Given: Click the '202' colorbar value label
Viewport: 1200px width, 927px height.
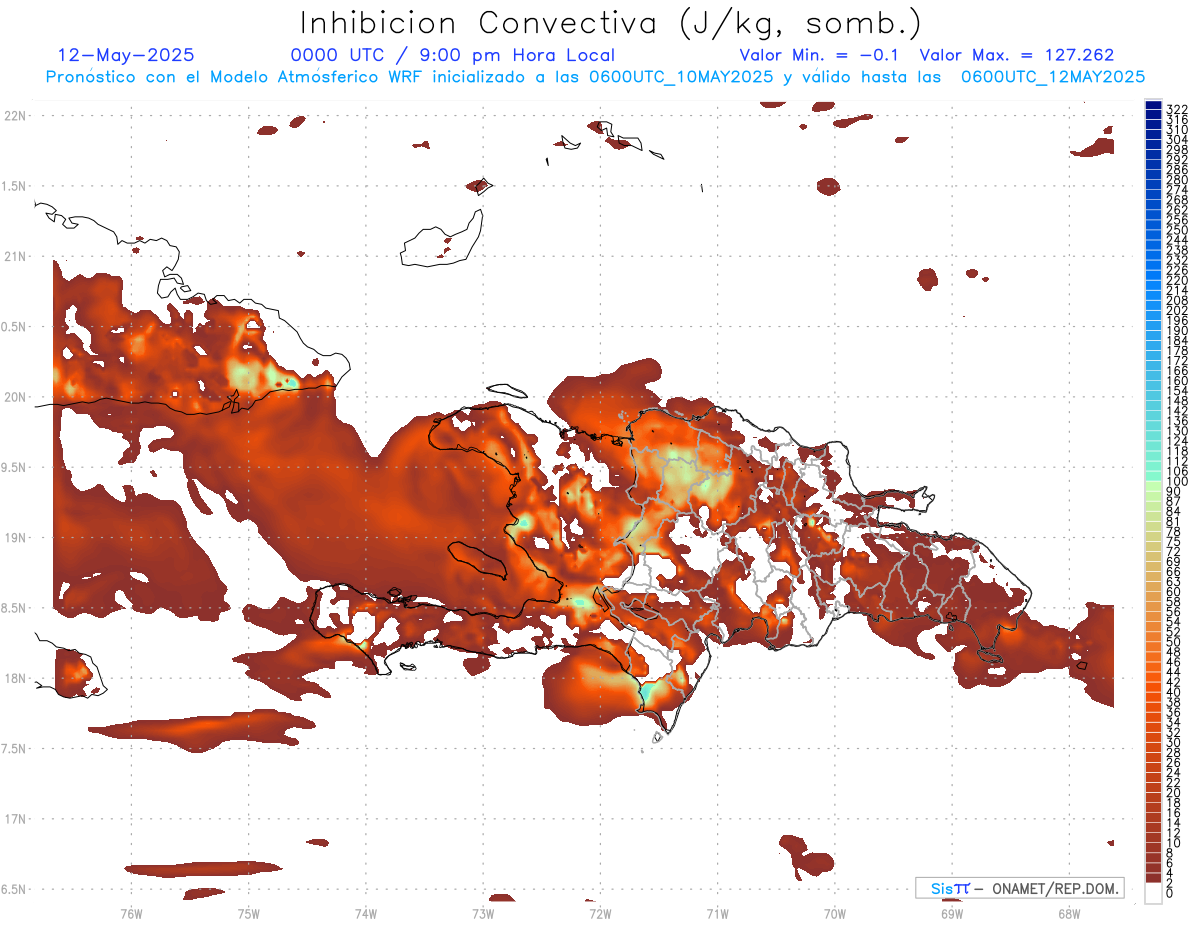Looking at the screenshot, I should click(1177, 310).
